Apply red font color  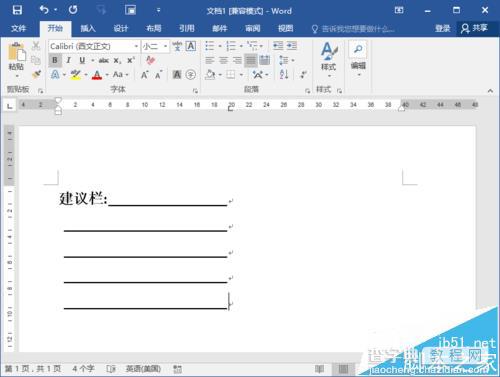tap(97, 74)
